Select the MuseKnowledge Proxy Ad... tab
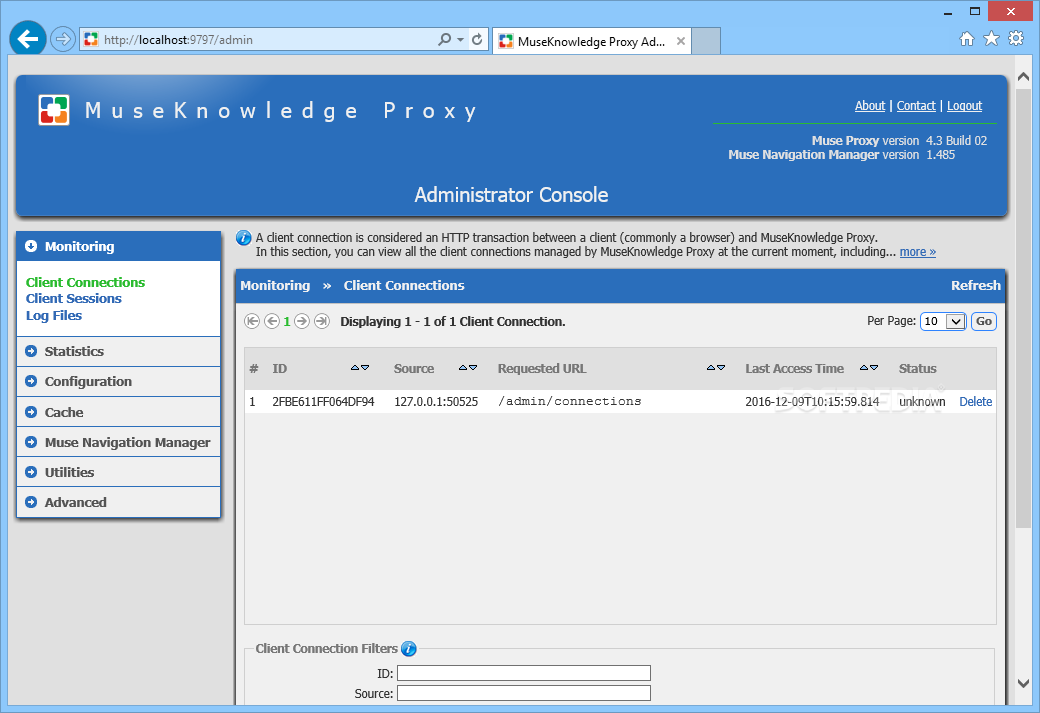 [x=592, y=41]
